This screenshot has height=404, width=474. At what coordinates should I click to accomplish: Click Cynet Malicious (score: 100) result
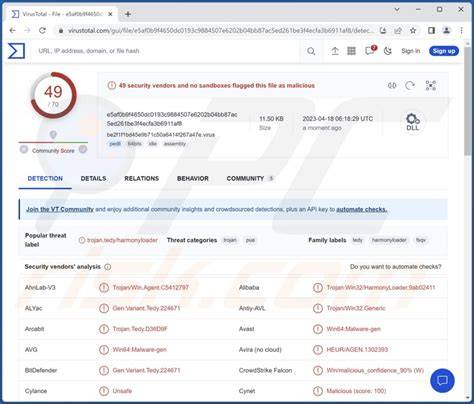point(356,391)
